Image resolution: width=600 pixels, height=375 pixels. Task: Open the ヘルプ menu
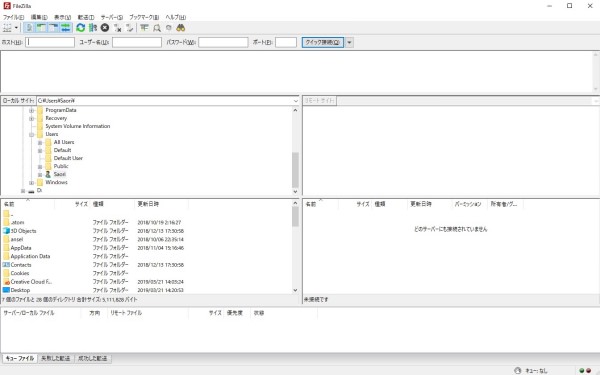[x=176, y=17]
